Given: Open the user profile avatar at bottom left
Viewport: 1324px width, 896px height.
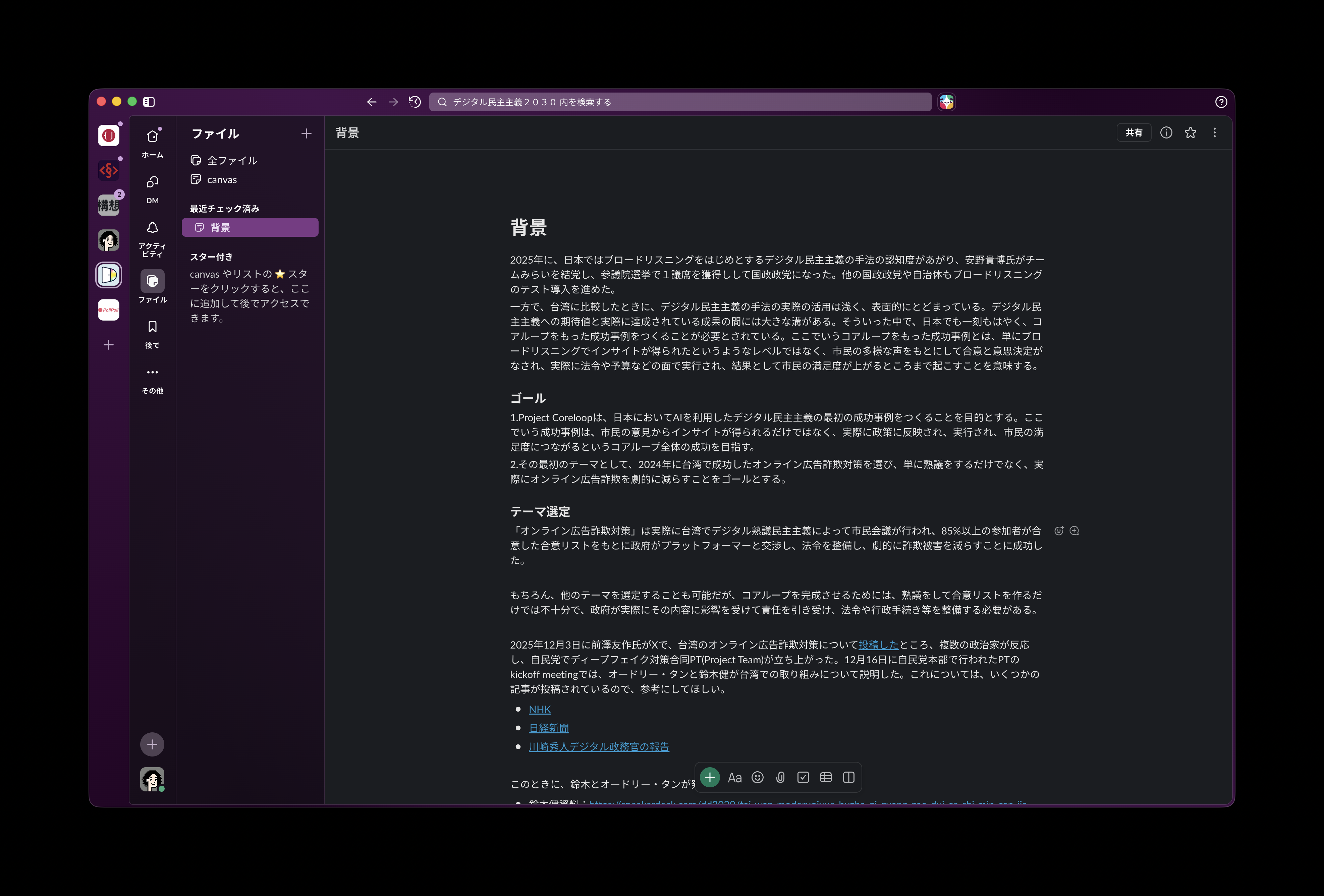Looking at the screenshot, I should pyautogui.click(x=152, y=779).
